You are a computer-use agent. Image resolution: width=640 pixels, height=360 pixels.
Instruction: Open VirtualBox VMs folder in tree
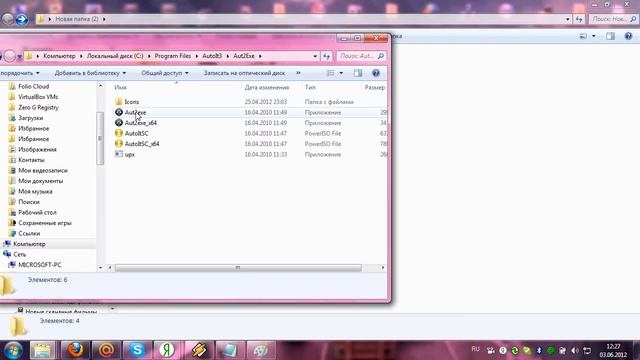(38, 97)
